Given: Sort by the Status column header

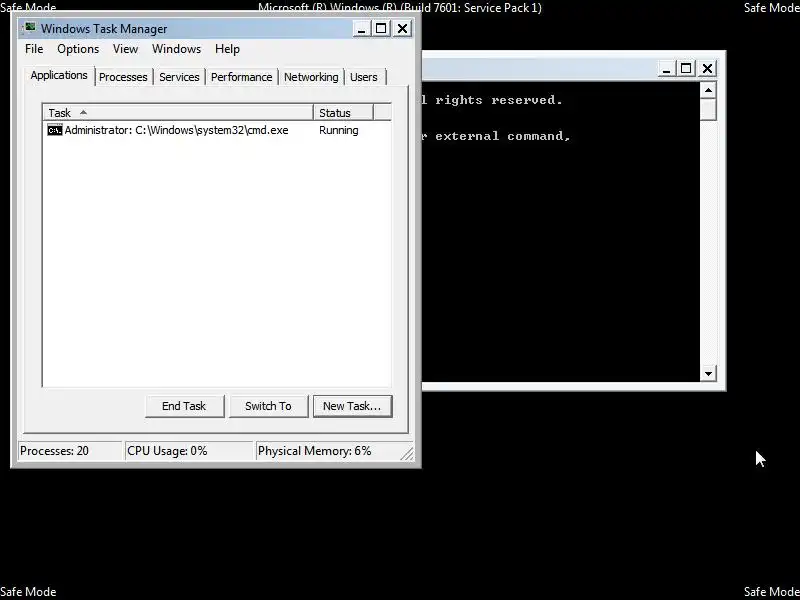Looking at the screenshot, I should point(343,113).
